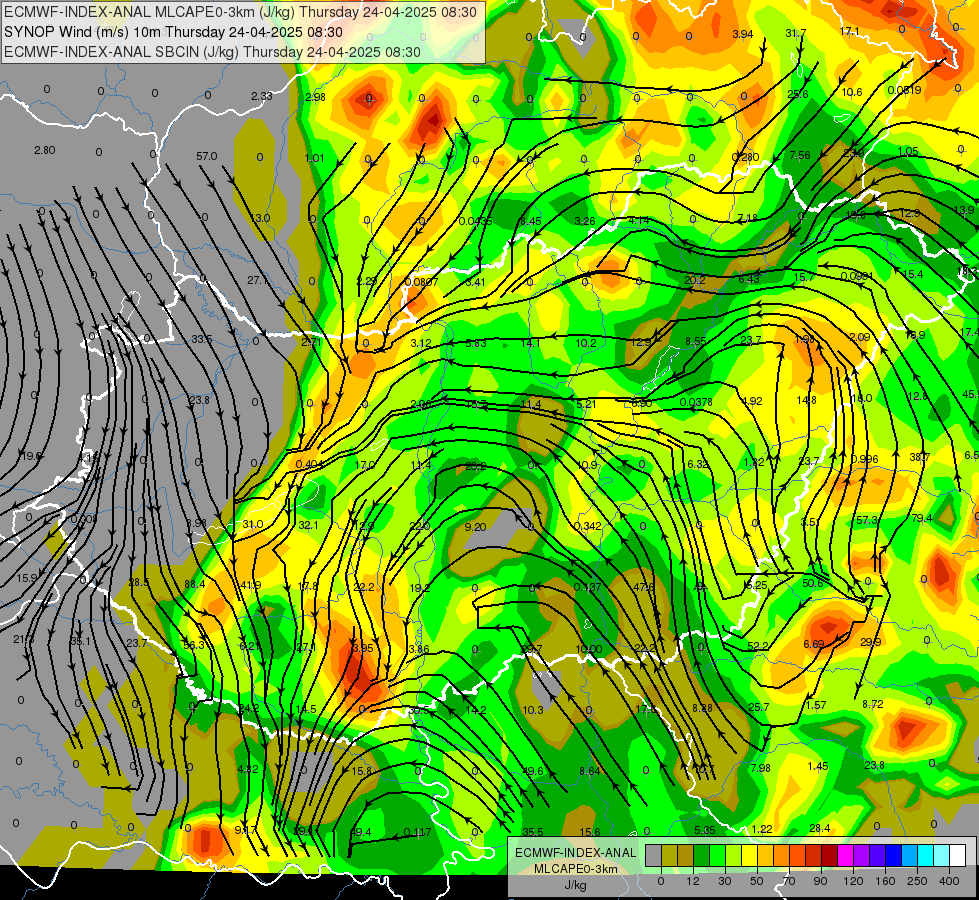
Task: Click the J/kg unit label in the legend
Action: click(575, 885)
